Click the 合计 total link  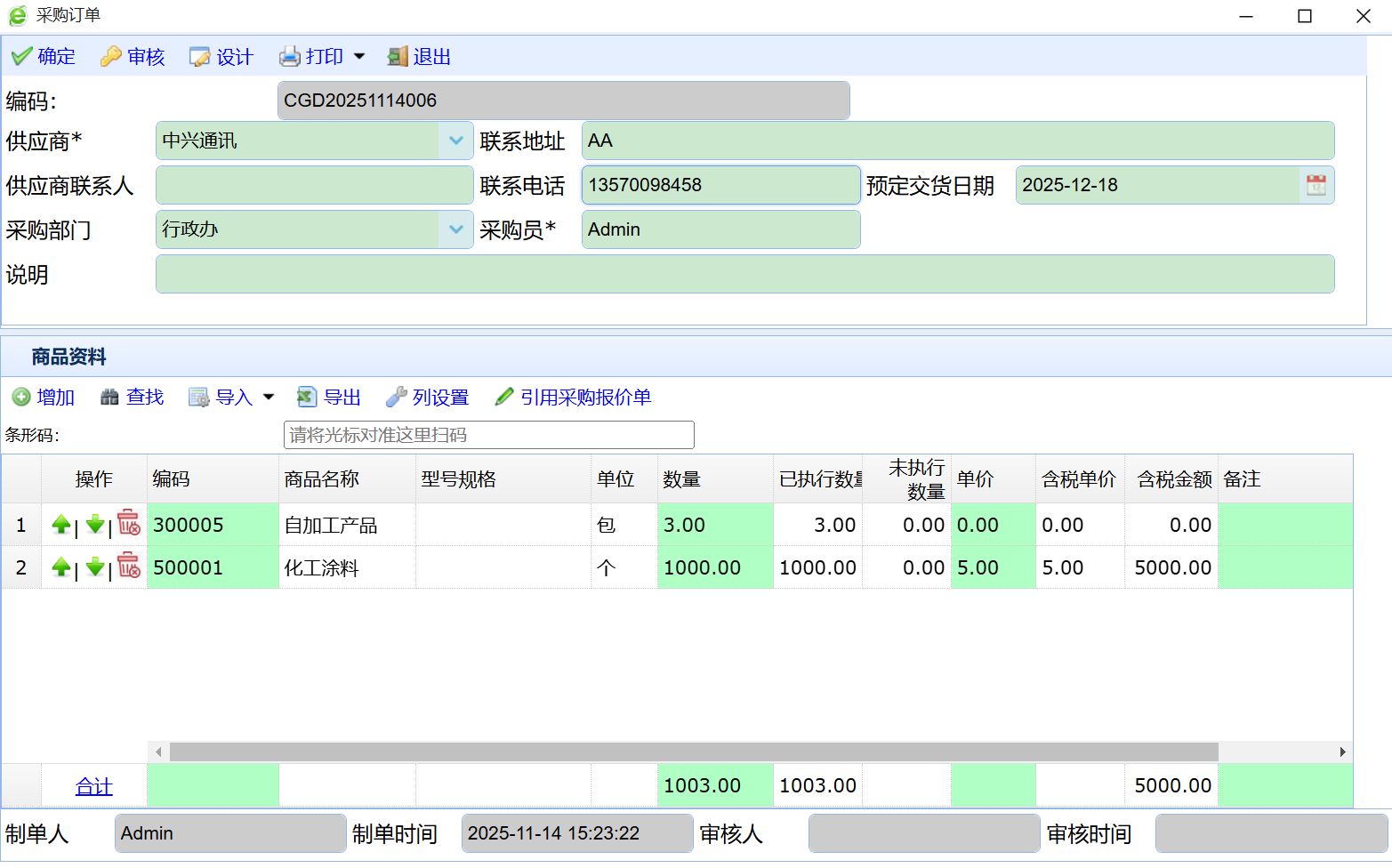click(93, 786)
